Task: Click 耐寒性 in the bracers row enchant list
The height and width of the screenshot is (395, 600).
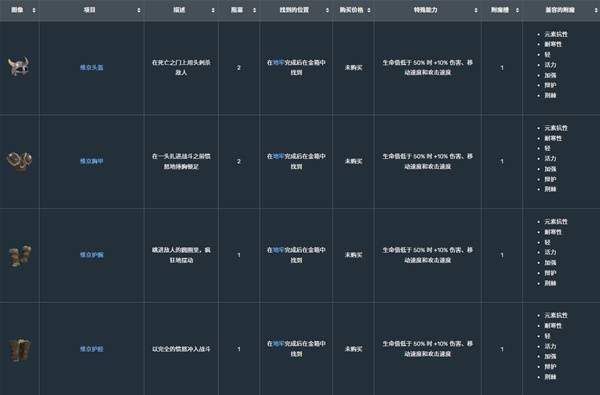Action: pos(553,232)
